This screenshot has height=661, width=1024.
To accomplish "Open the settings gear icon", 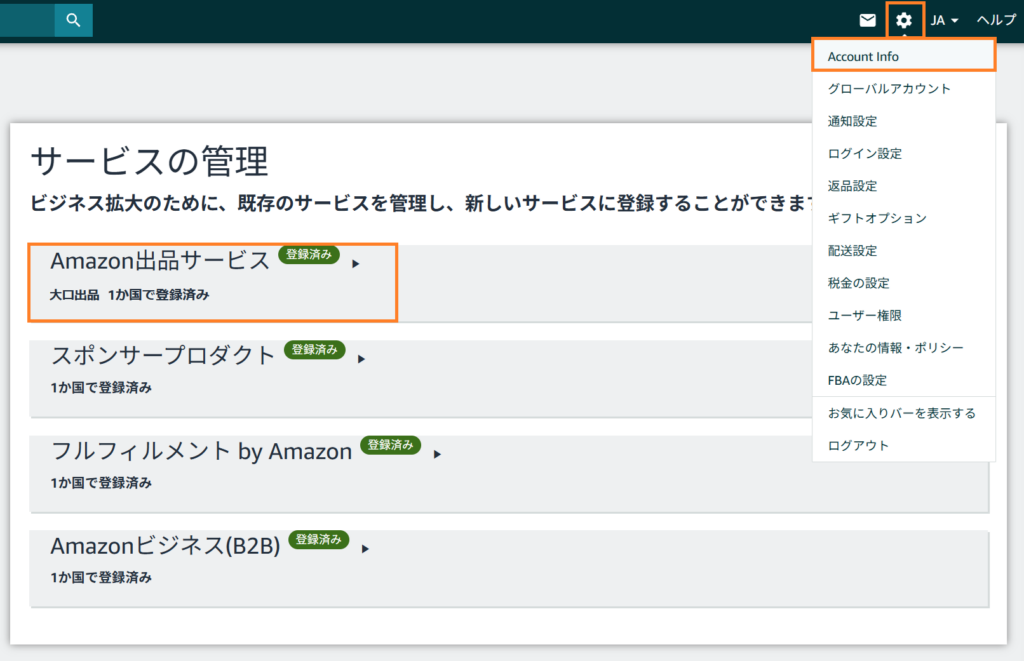I will point(904,20).
